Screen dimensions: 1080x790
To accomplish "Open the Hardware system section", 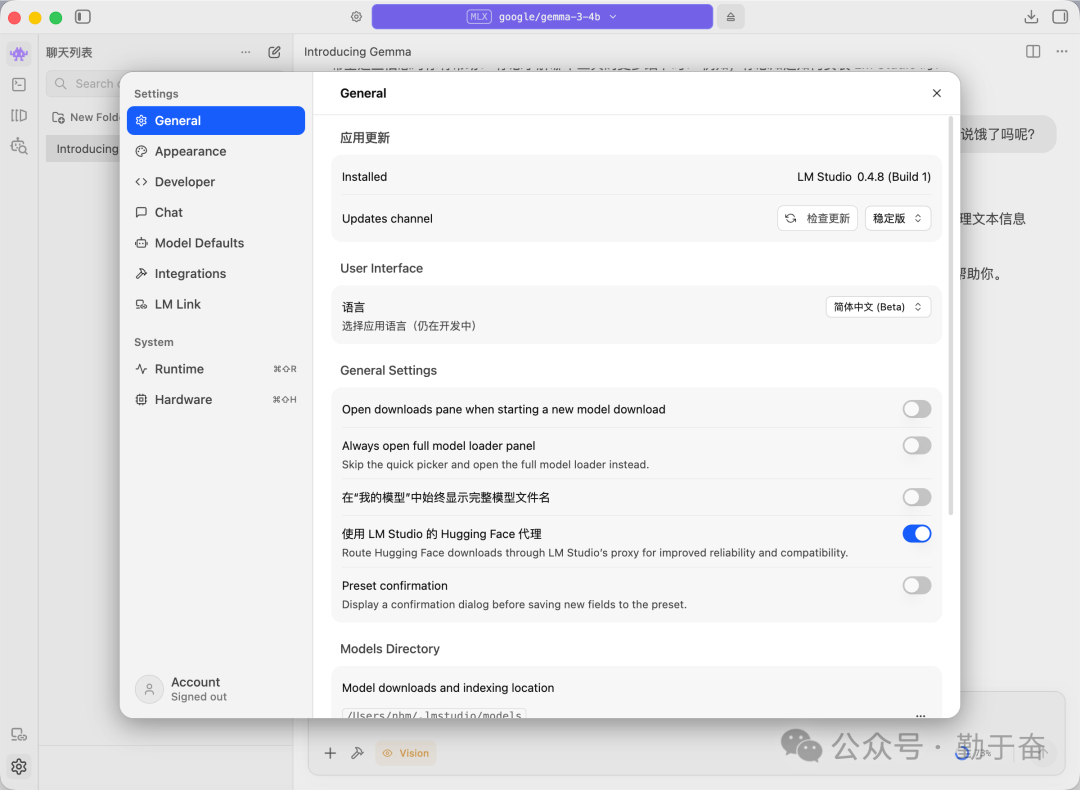I will (216, 399).
